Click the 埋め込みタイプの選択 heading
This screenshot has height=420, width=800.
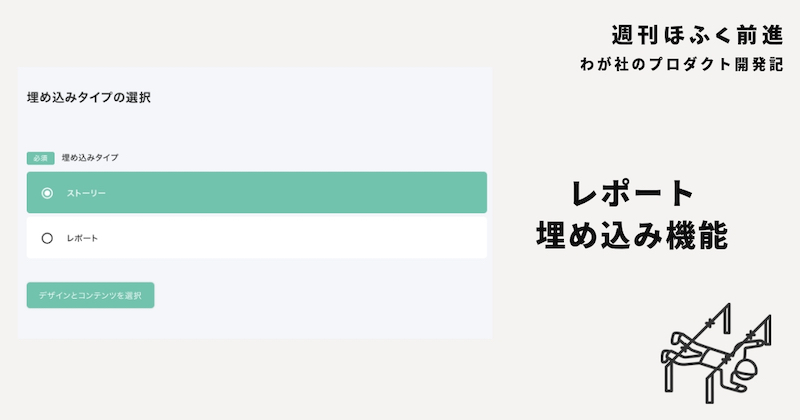[x=89, y=97]
